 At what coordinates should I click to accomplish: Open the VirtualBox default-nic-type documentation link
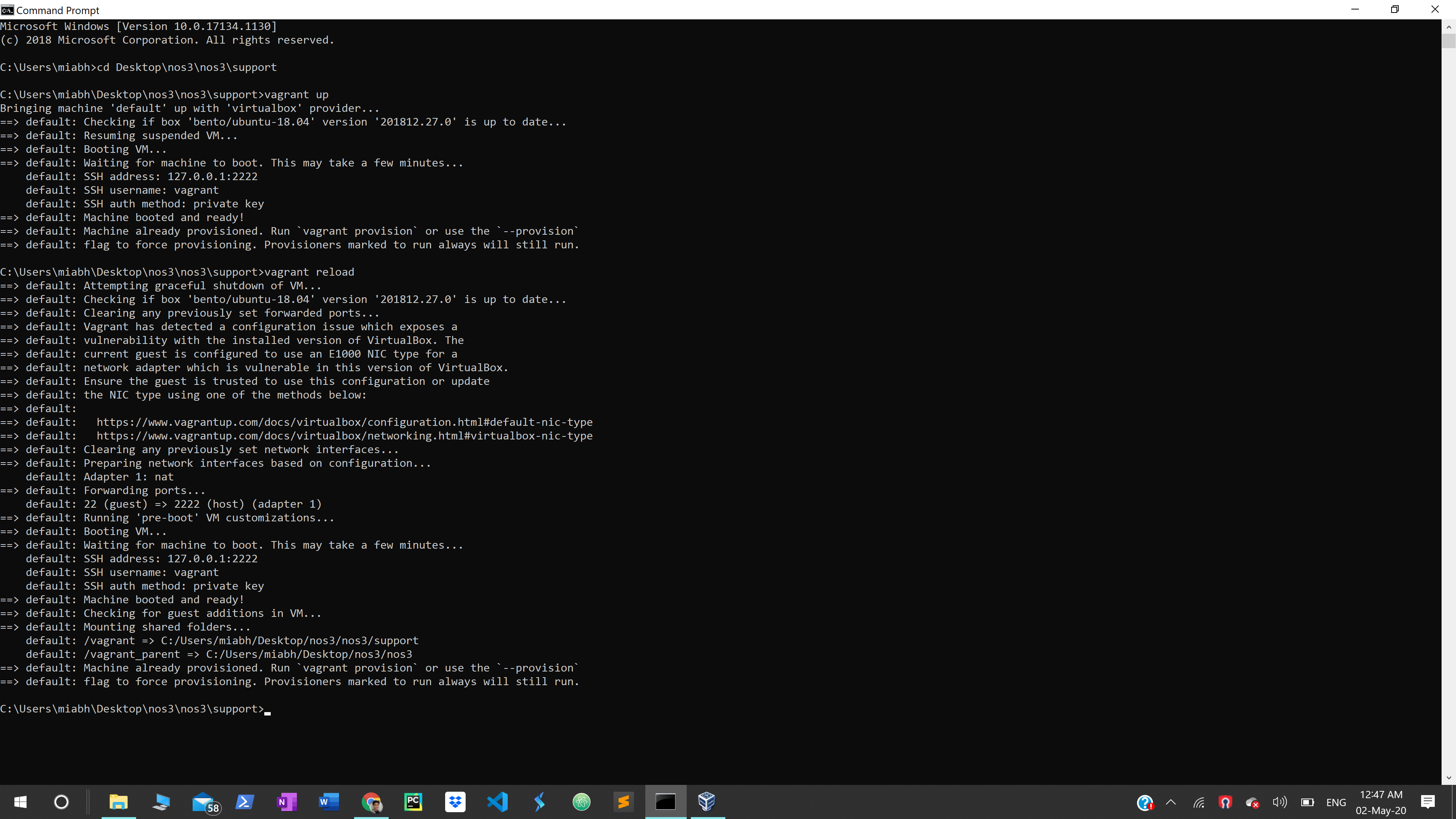pyautogui.click(x=344, y=422)
